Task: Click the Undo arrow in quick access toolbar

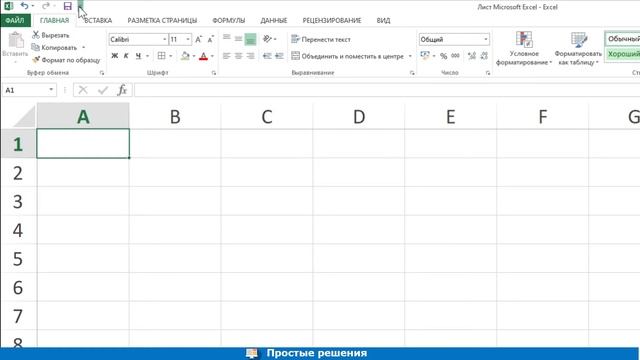Action: click(x=24, y=6)
